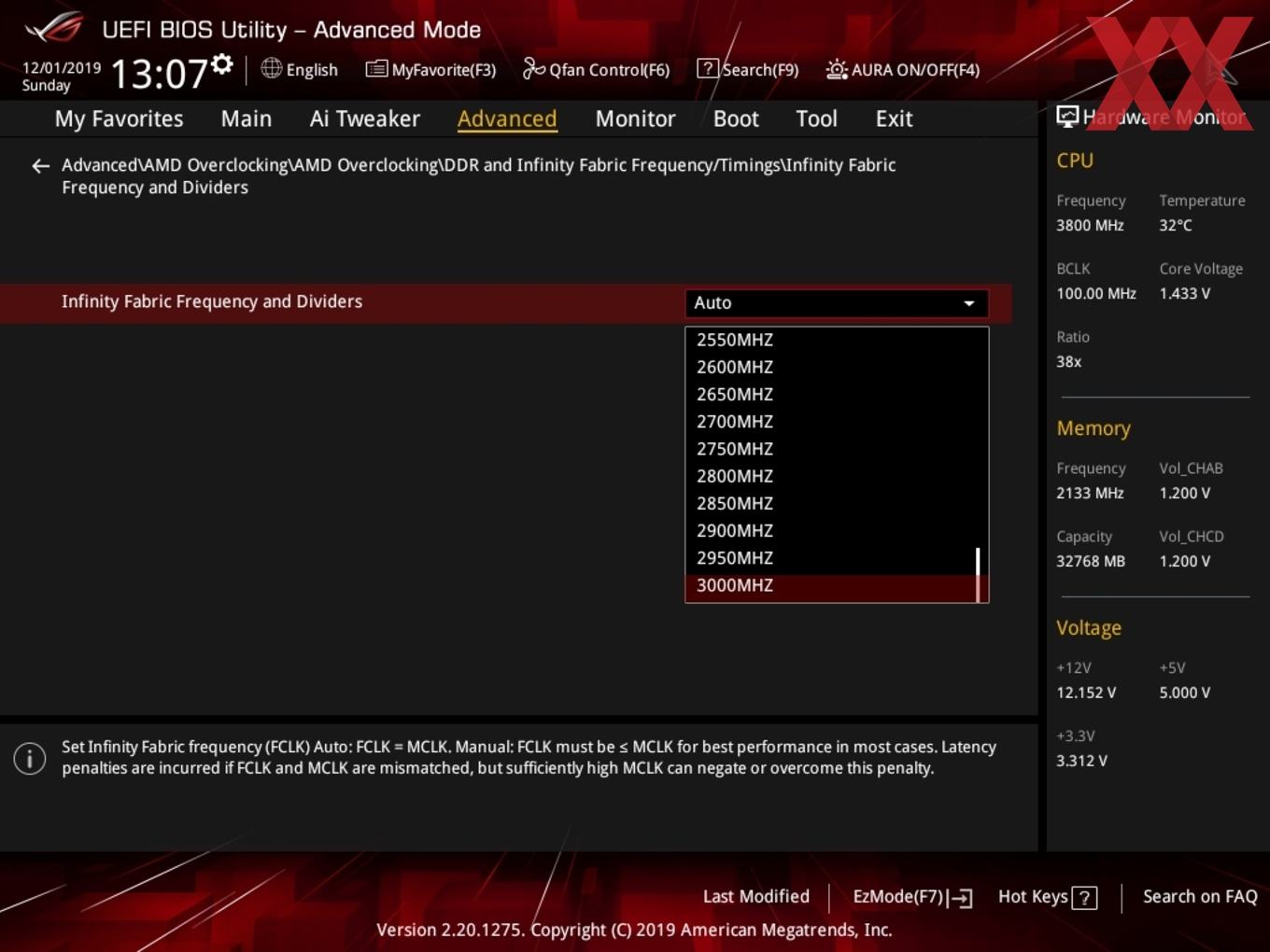Click the back arrow beside the breadcrumb path
Viewport: 1270px width, 952px height.
click(40, 166)
